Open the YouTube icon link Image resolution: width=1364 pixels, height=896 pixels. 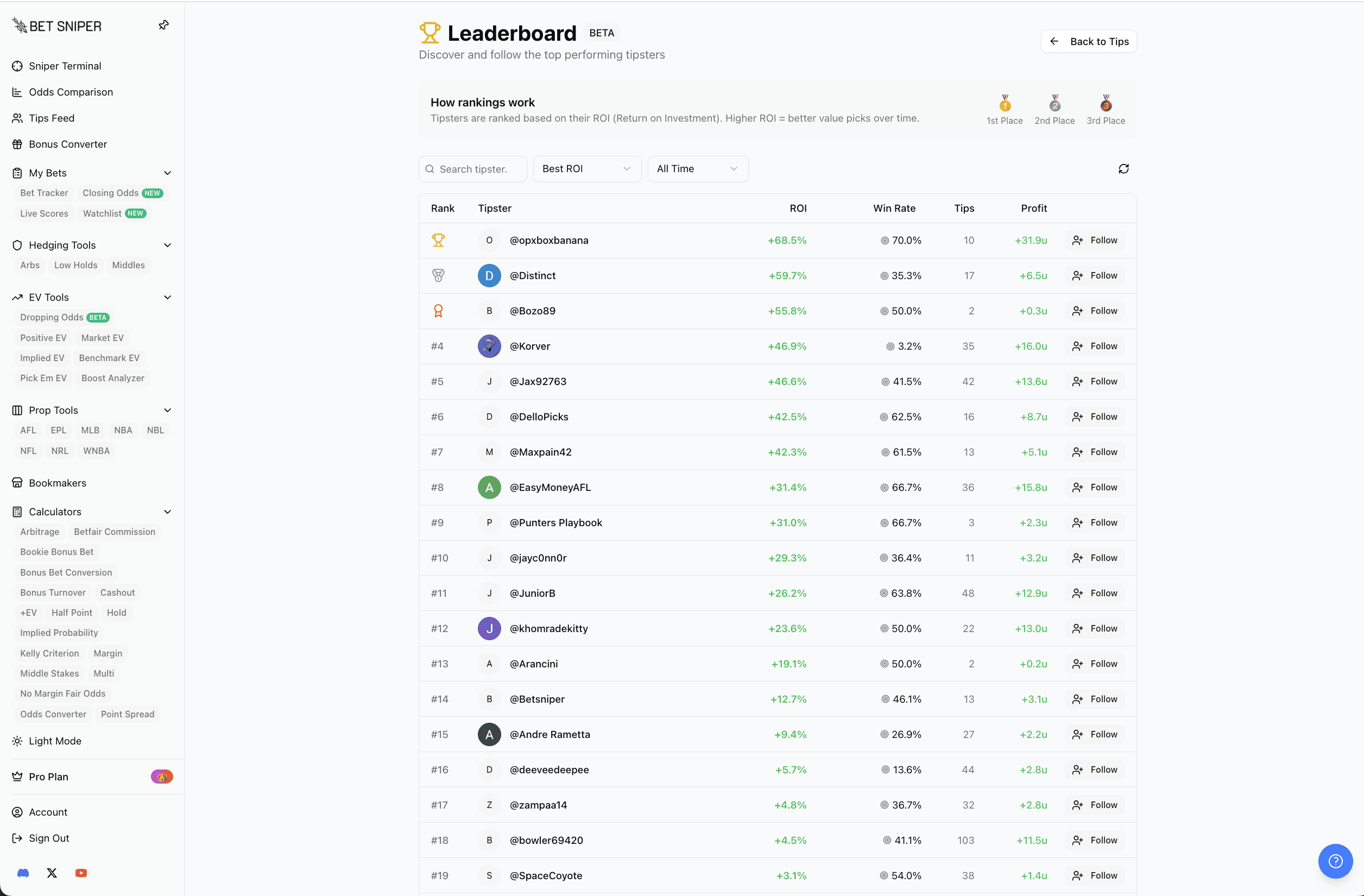click(81, 873)
